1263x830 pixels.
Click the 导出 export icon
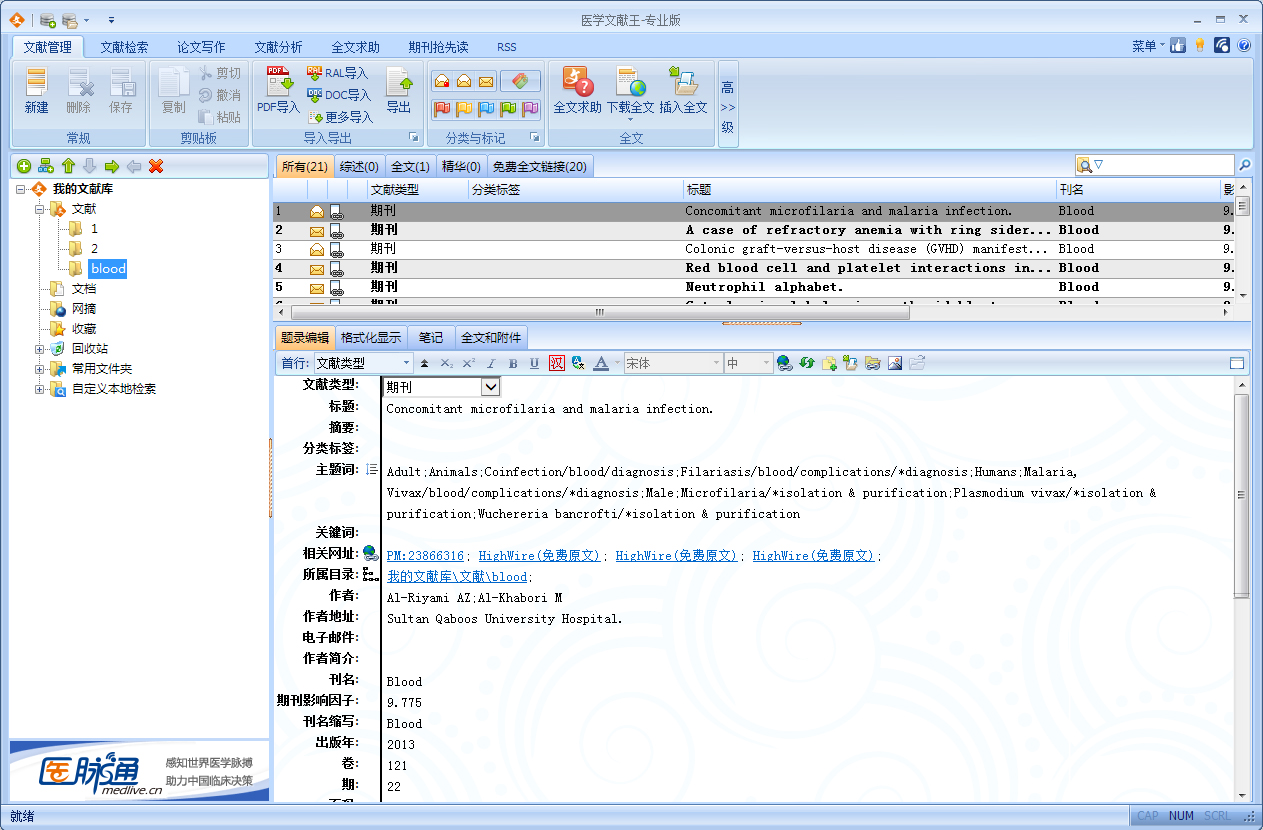[x=398, y=83]
